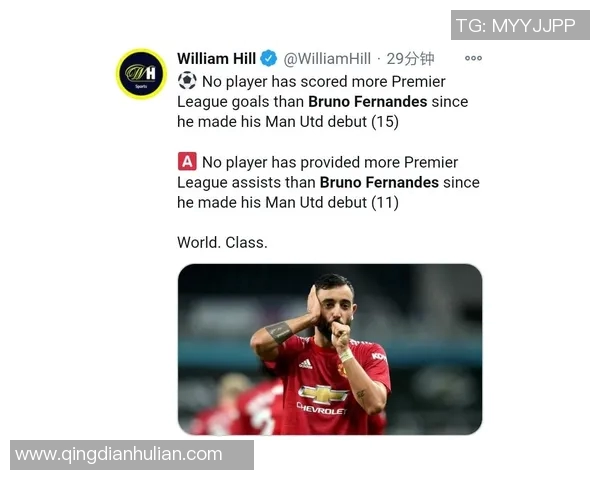Click the Manchester United crest on the jersey
Viewport: 600px width, 480px height.
click(342, 370)
